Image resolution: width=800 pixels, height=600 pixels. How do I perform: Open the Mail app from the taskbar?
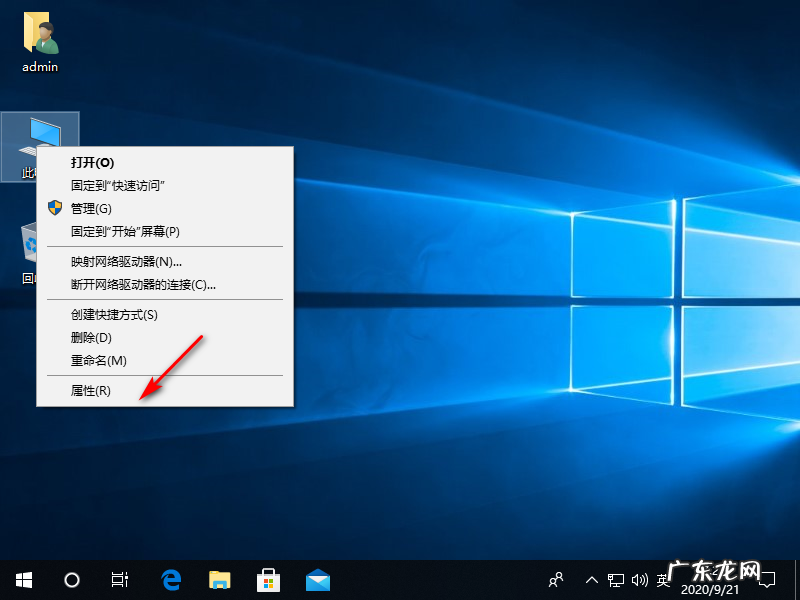coord(318,579)
